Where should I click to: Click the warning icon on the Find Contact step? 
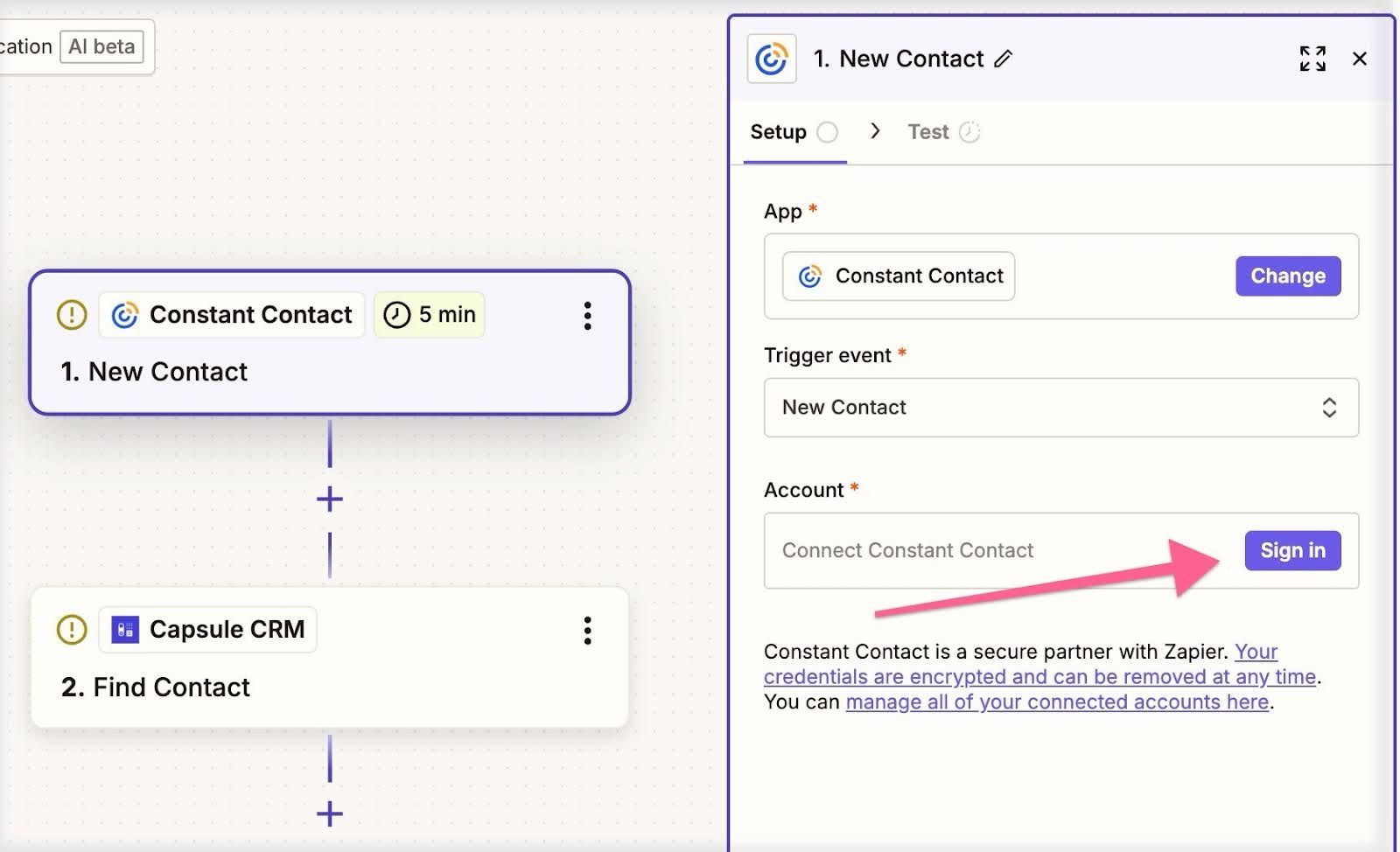(x=72, y=629)
